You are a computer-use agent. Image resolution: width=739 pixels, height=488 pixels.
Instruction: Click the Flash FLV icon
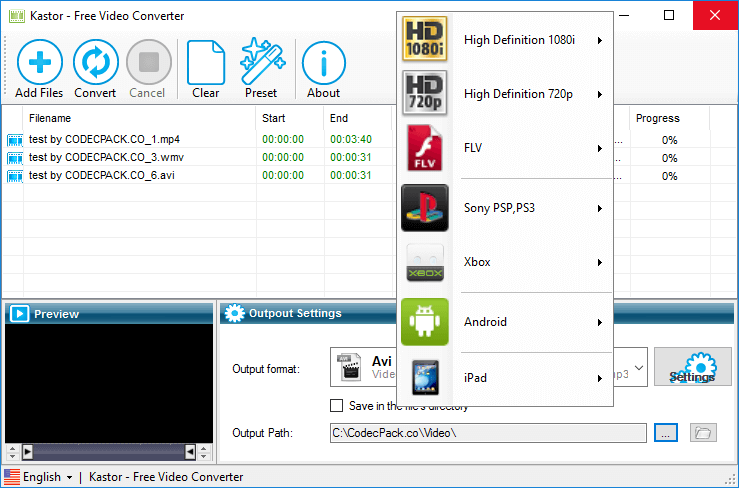point(425,148)
